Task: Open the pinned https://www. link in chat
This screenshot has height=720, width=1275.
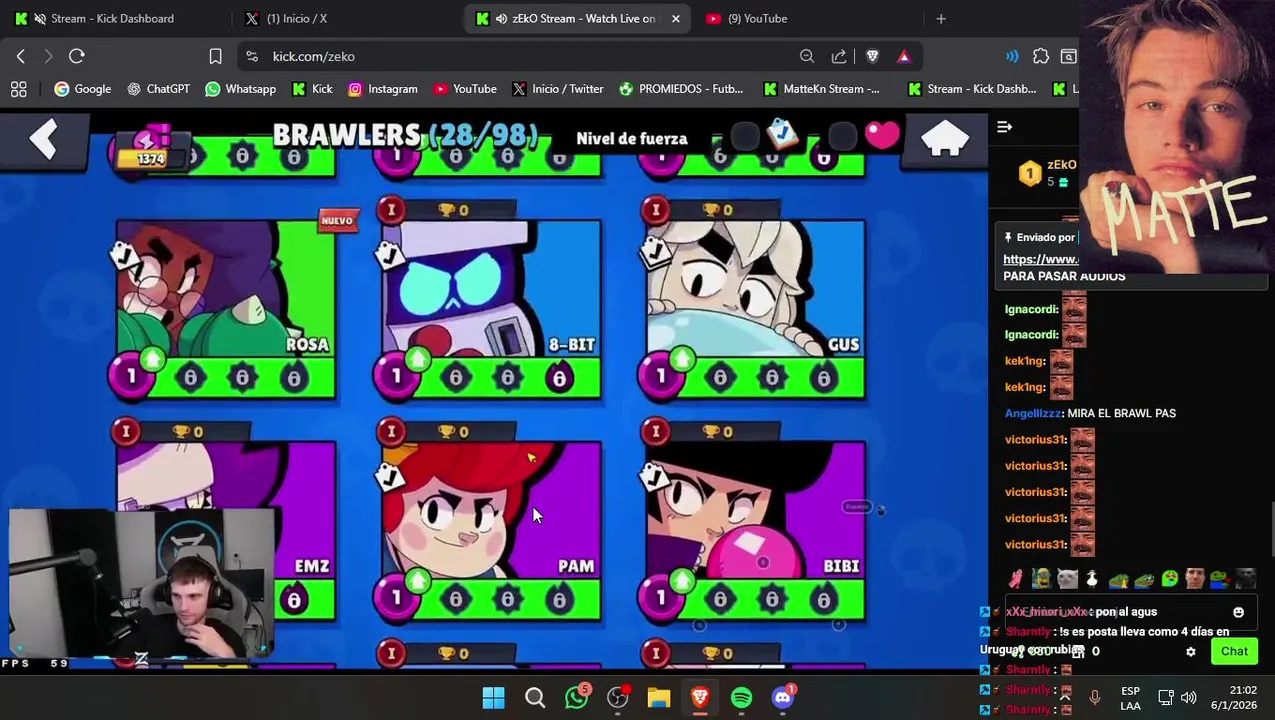Action: tap(1040, 259)
